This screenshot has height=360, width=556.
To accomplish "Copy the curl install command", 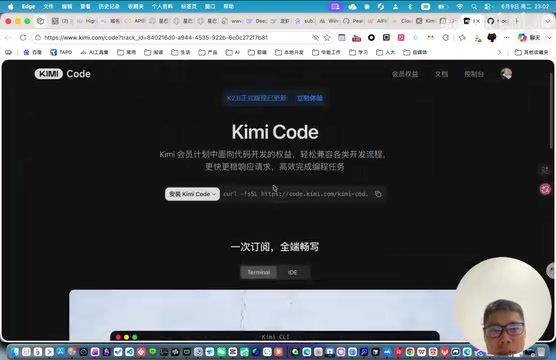I will (378, 194).
